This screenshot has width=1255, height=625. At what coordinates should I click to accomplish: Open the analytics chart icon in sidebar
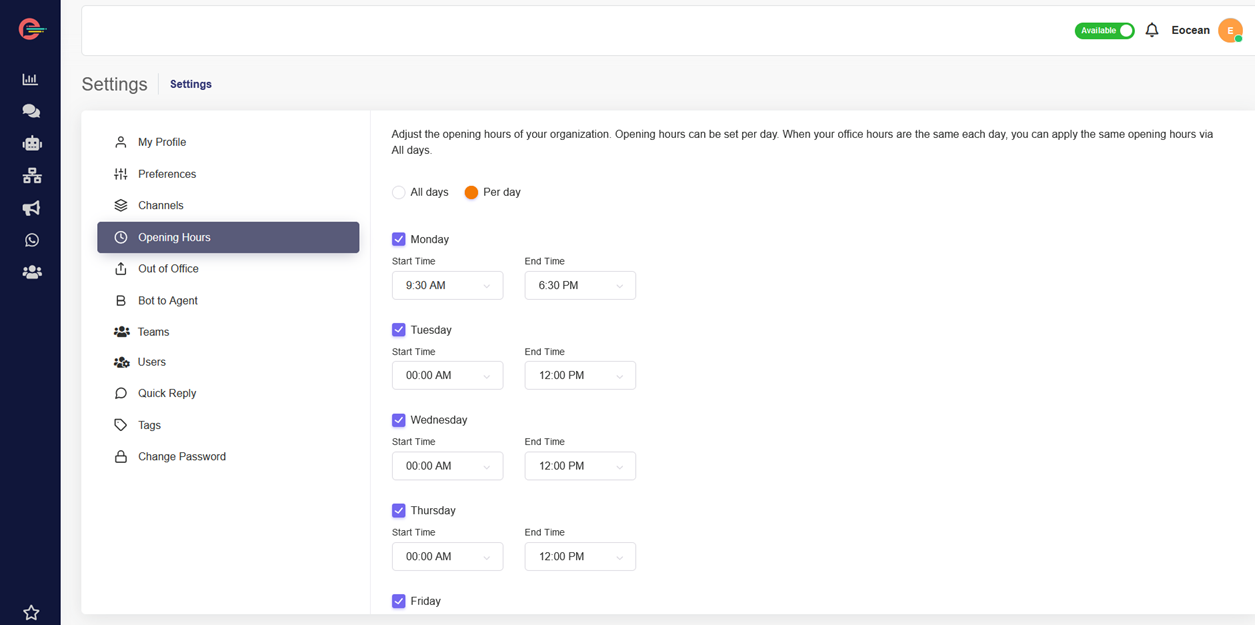click(30, 79)
